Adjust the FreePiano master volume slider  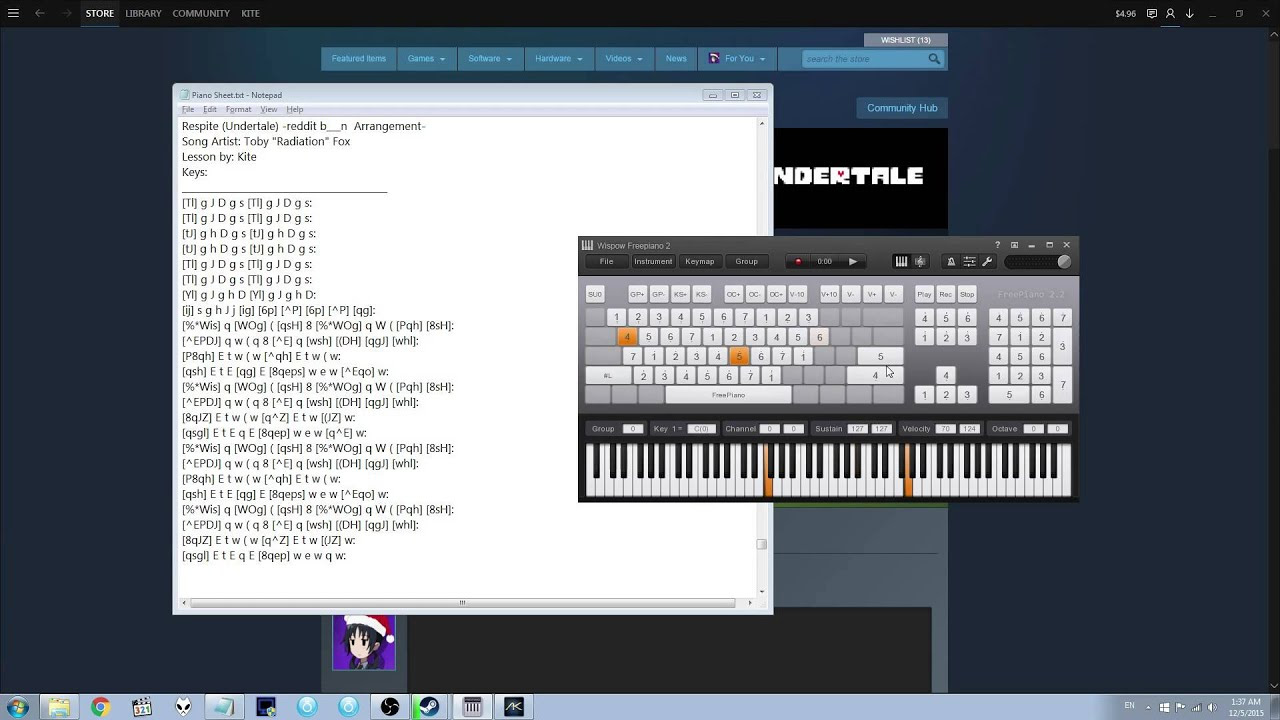coord(1038,262)
